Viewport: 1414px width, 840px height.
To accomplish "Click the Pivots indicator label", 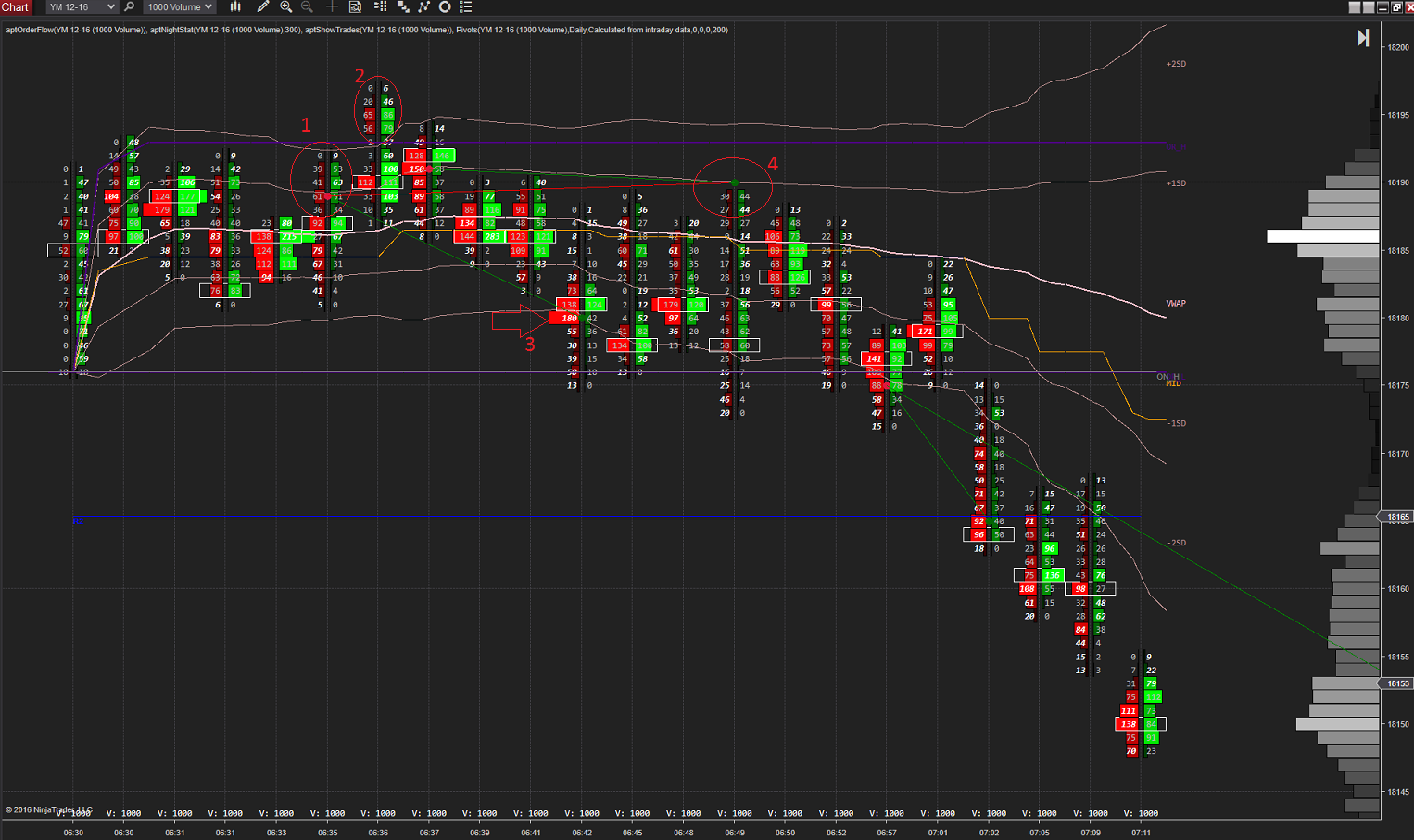I will click(592, 30).
